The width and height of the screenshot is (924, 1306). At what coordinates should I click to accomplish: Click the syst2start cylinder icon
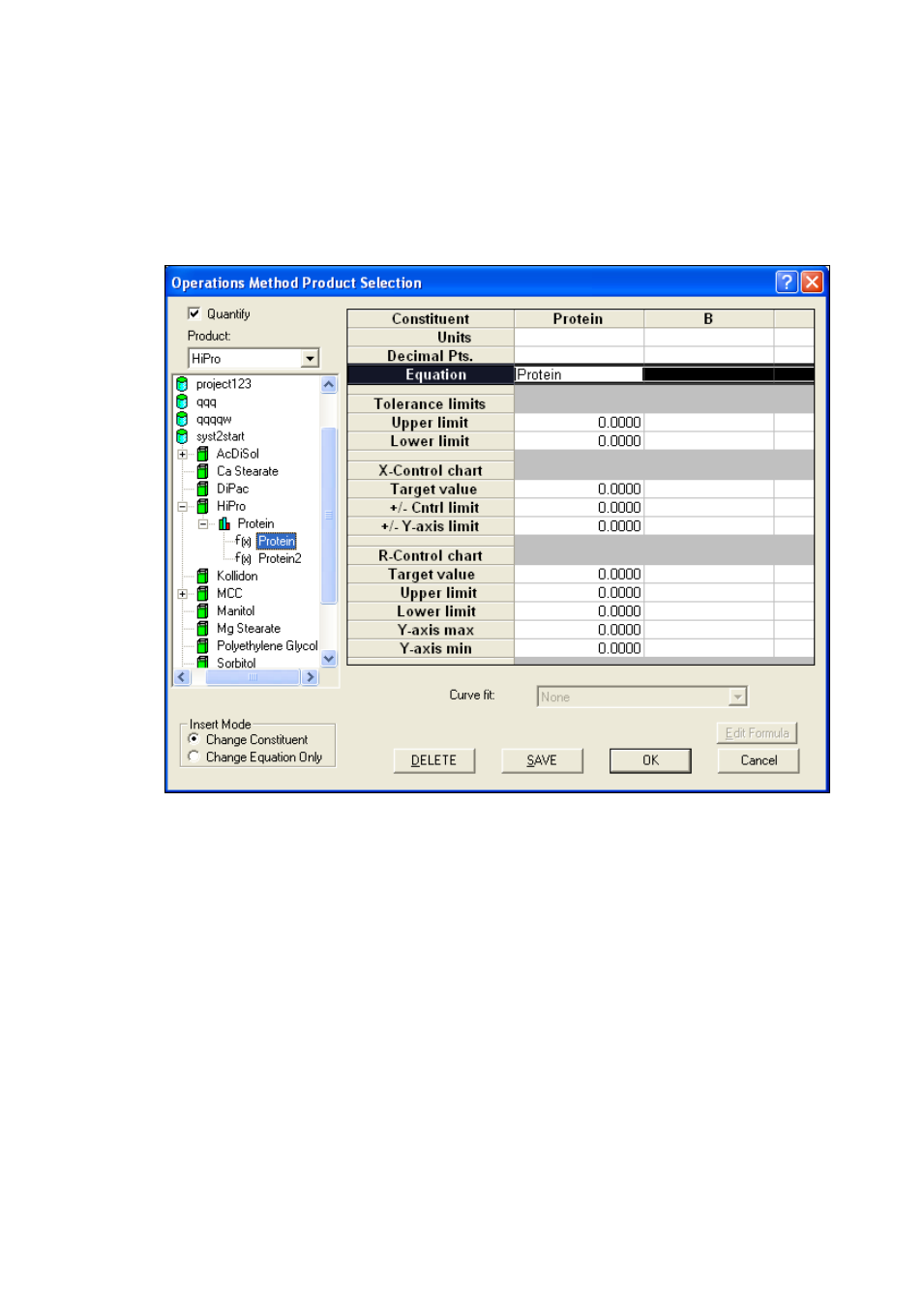pyautogui.click(x=182, y=436)
